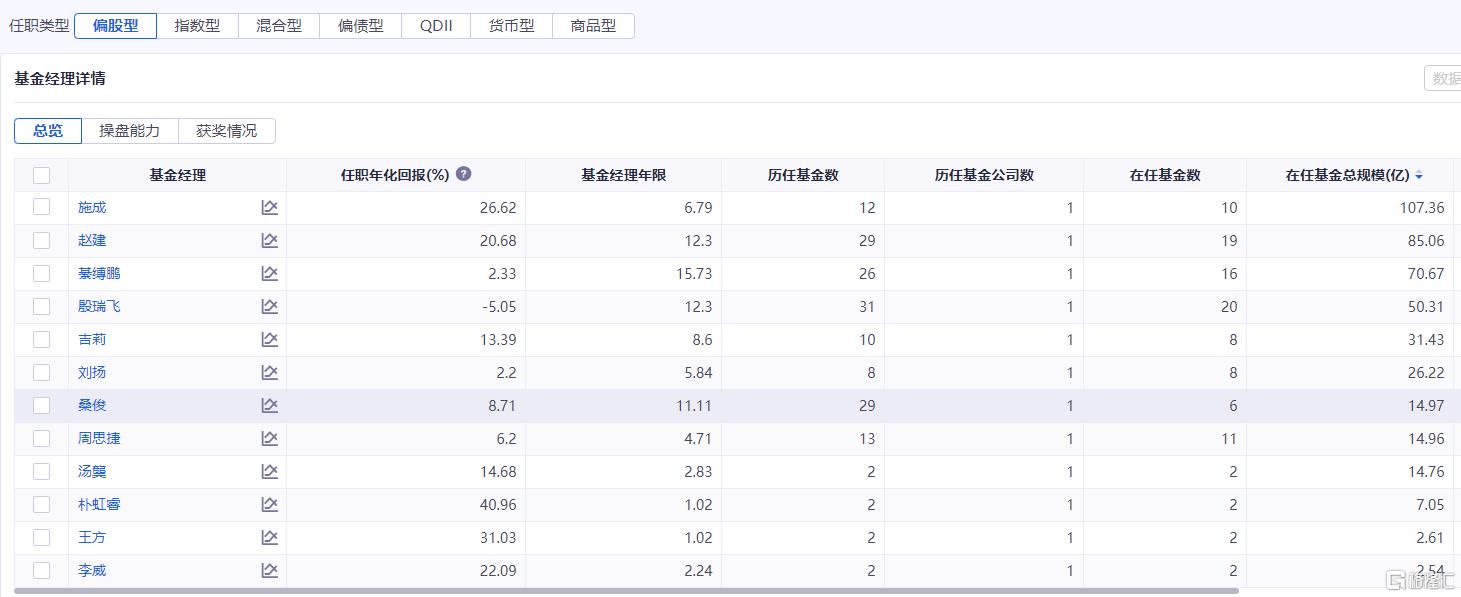Open fund manager 李威's profile link
The image size is (1461, 597).
pyautogui.click(x=92, y=570)
